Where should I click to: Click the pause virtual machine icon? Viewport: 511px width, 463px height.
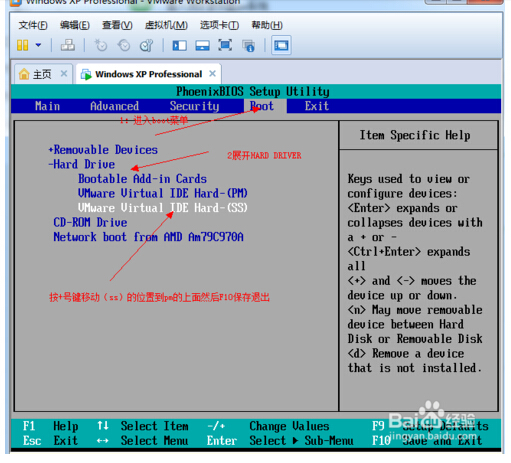tap(22, 45)
